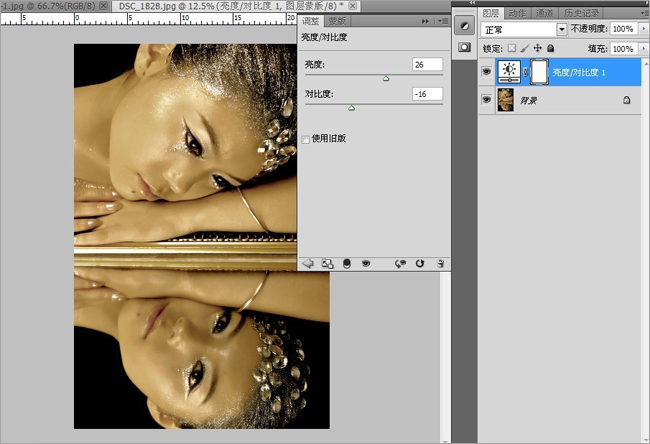Open the Masks panel dock icon
This screenshot has height=444, width=650.
coord(464,47)
